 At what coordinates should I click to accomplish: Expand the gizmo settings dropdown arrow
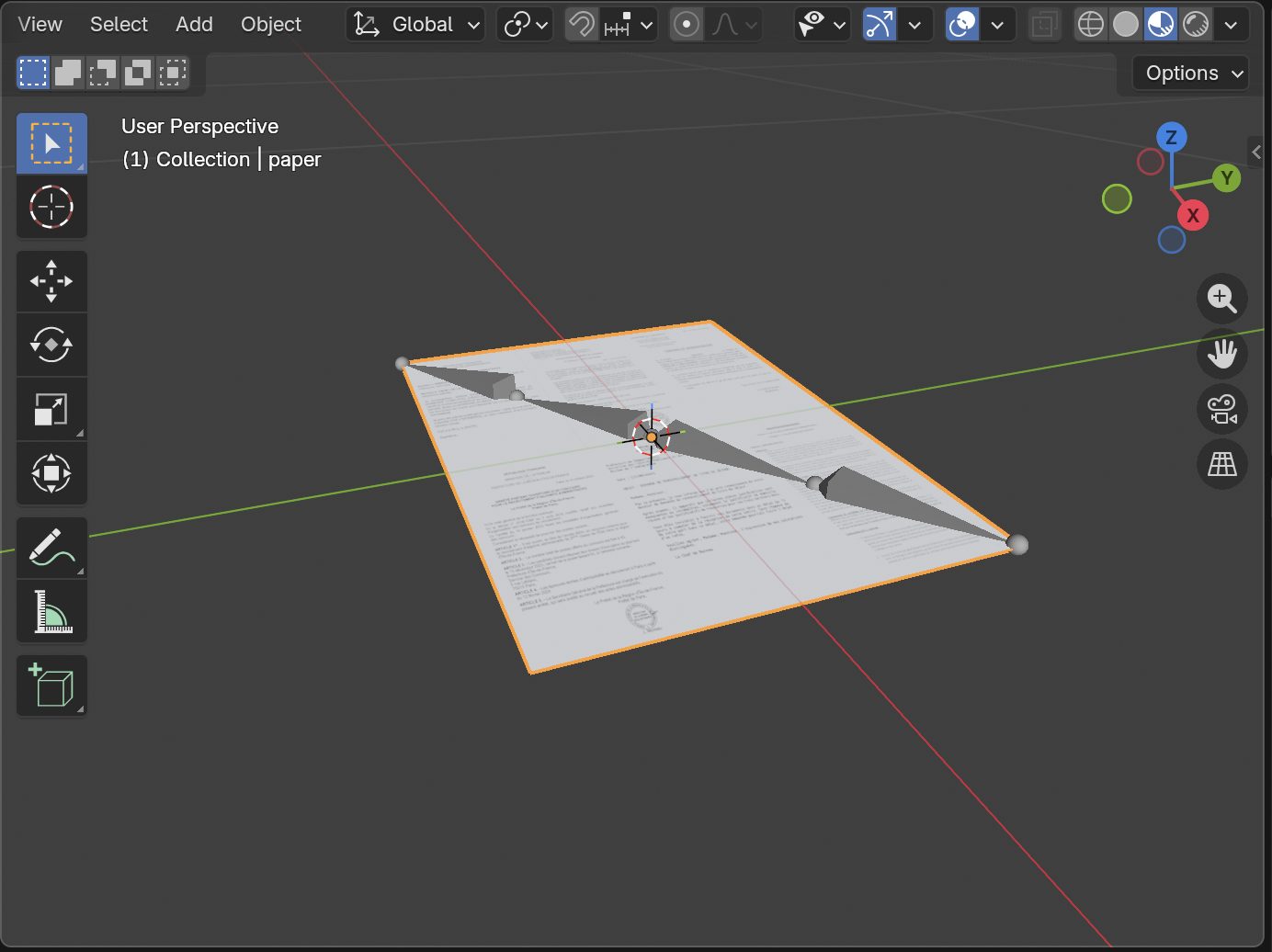(914, 25)
